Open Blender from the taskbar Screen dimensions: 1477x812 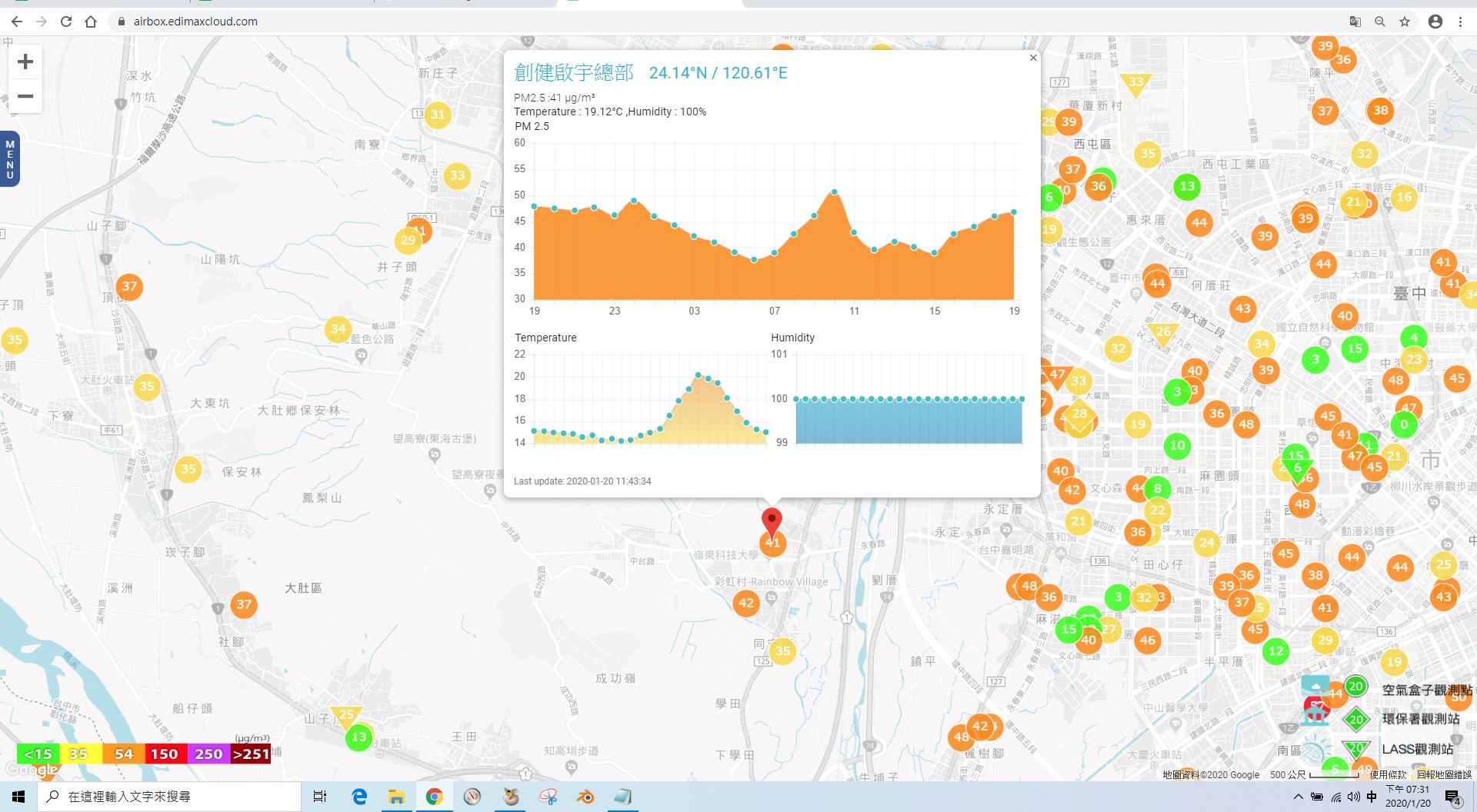[585, 797]
